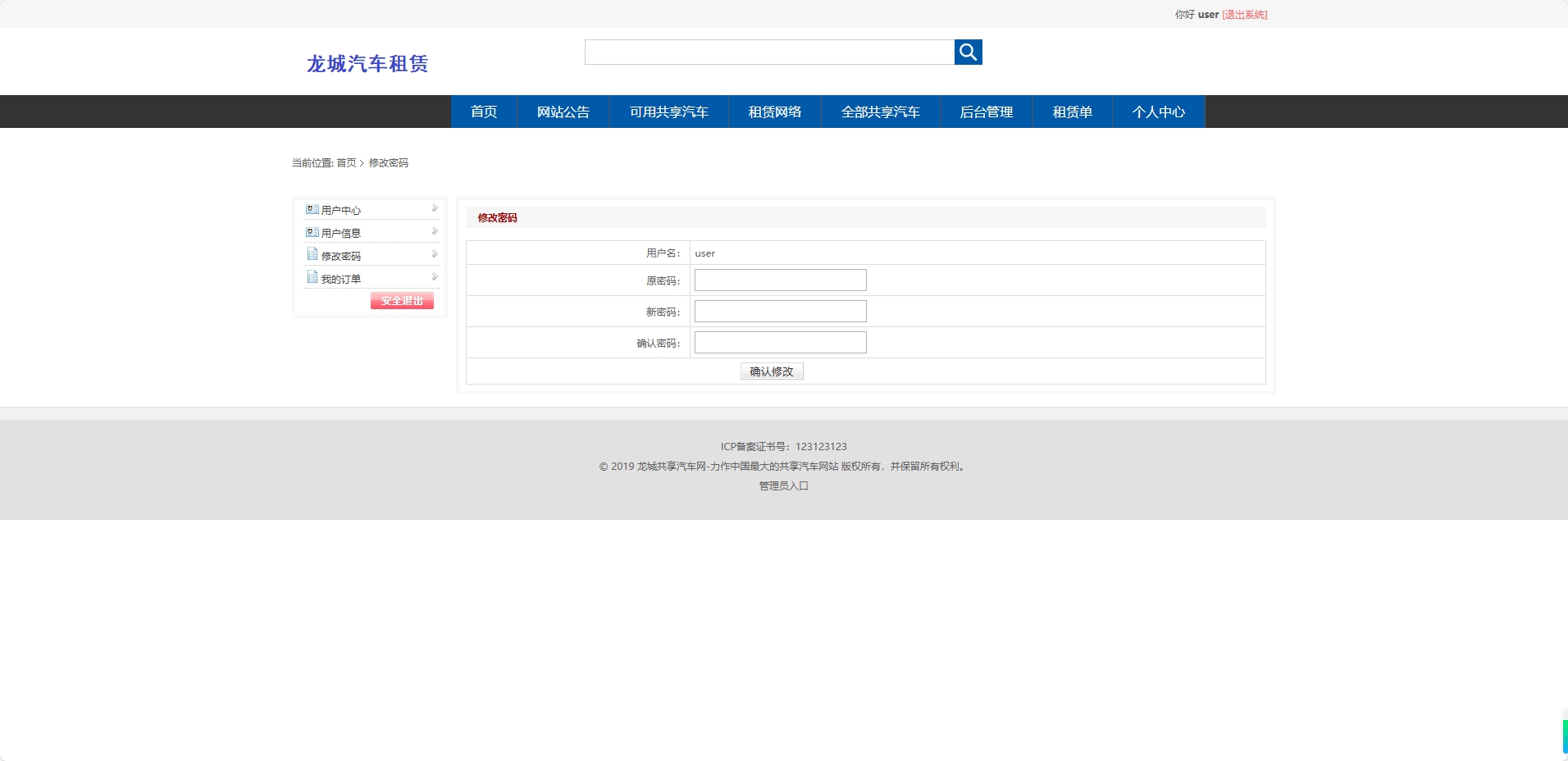Click the 首页 breadcrumb link

tap(347, 163)
